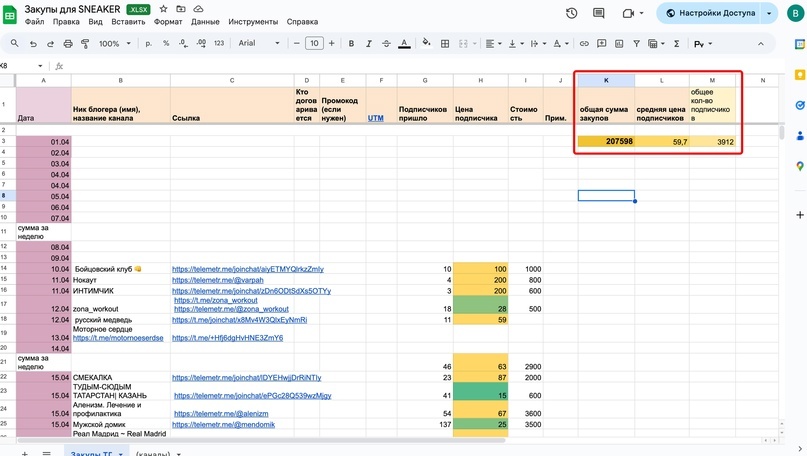Open the share options dropdown arrow
Viewport: 807px width, 456px height.
pyautogui.click(x=769, y=13)
